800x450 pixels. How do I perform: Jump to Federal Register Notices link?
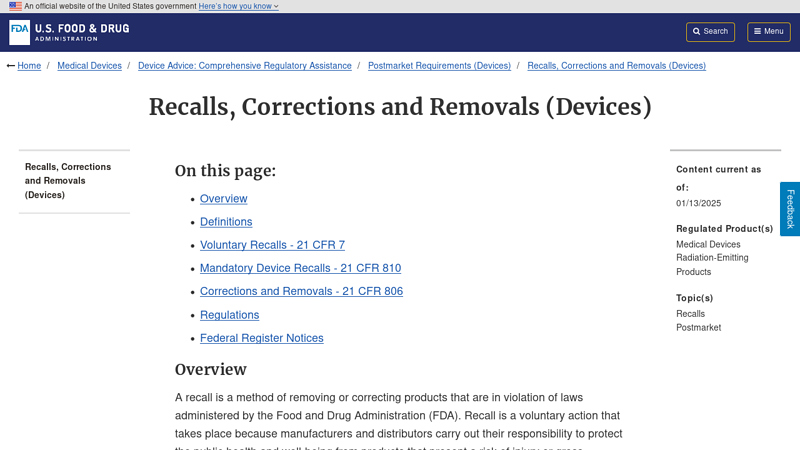click(x=262, y=338)
